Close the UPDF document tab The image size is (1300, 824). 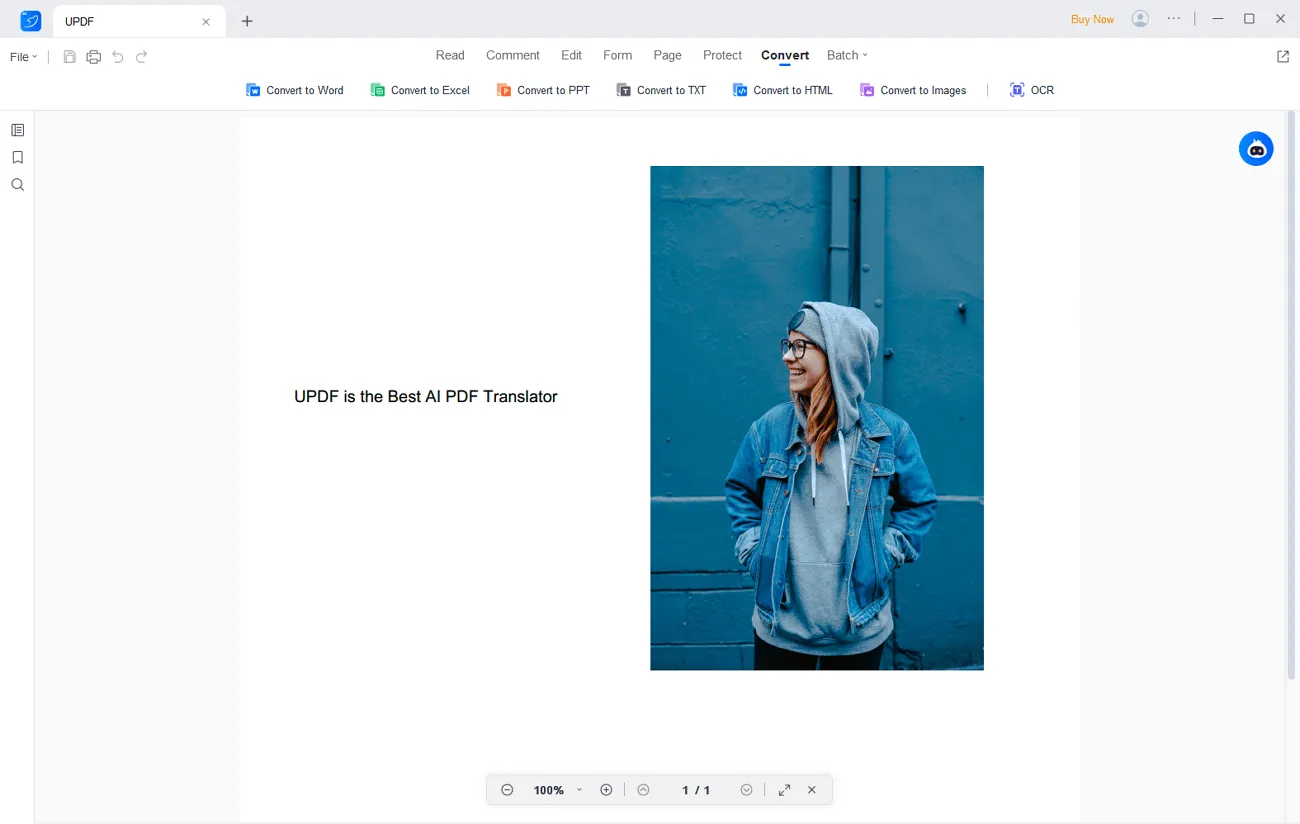coord(206,21)
